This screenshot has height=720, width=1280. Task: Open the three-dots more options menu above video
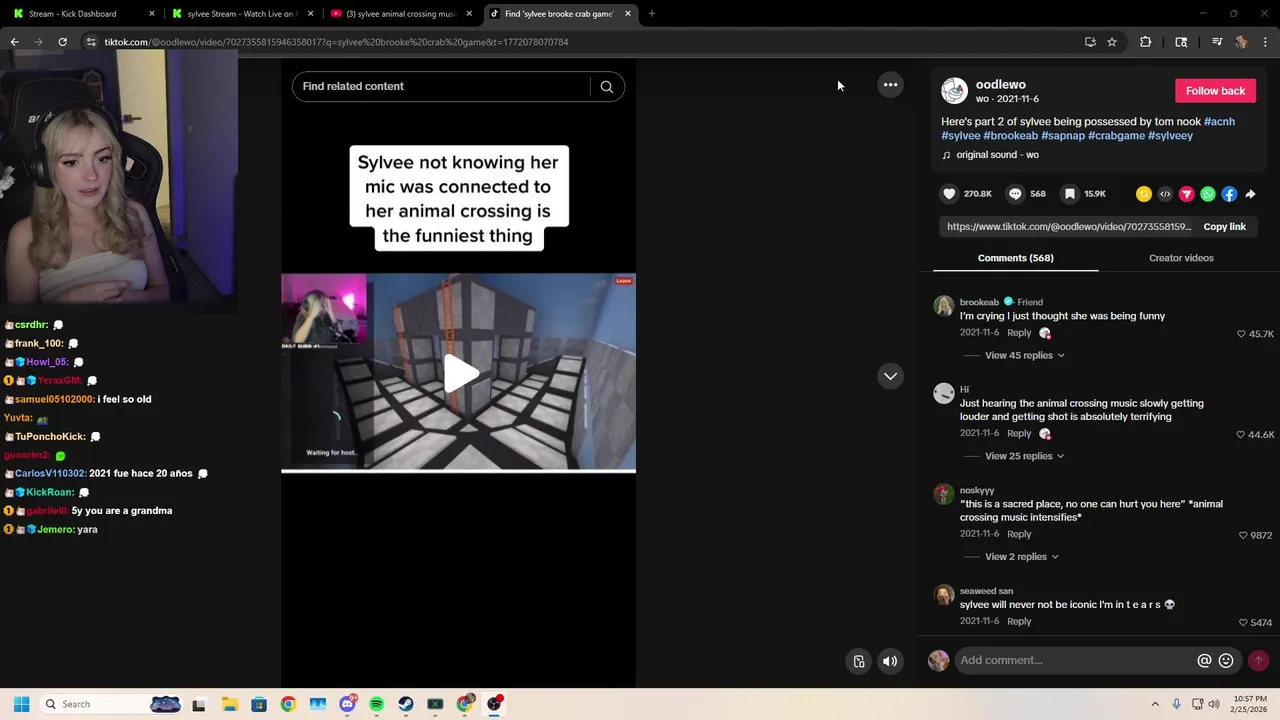(890, 85)
